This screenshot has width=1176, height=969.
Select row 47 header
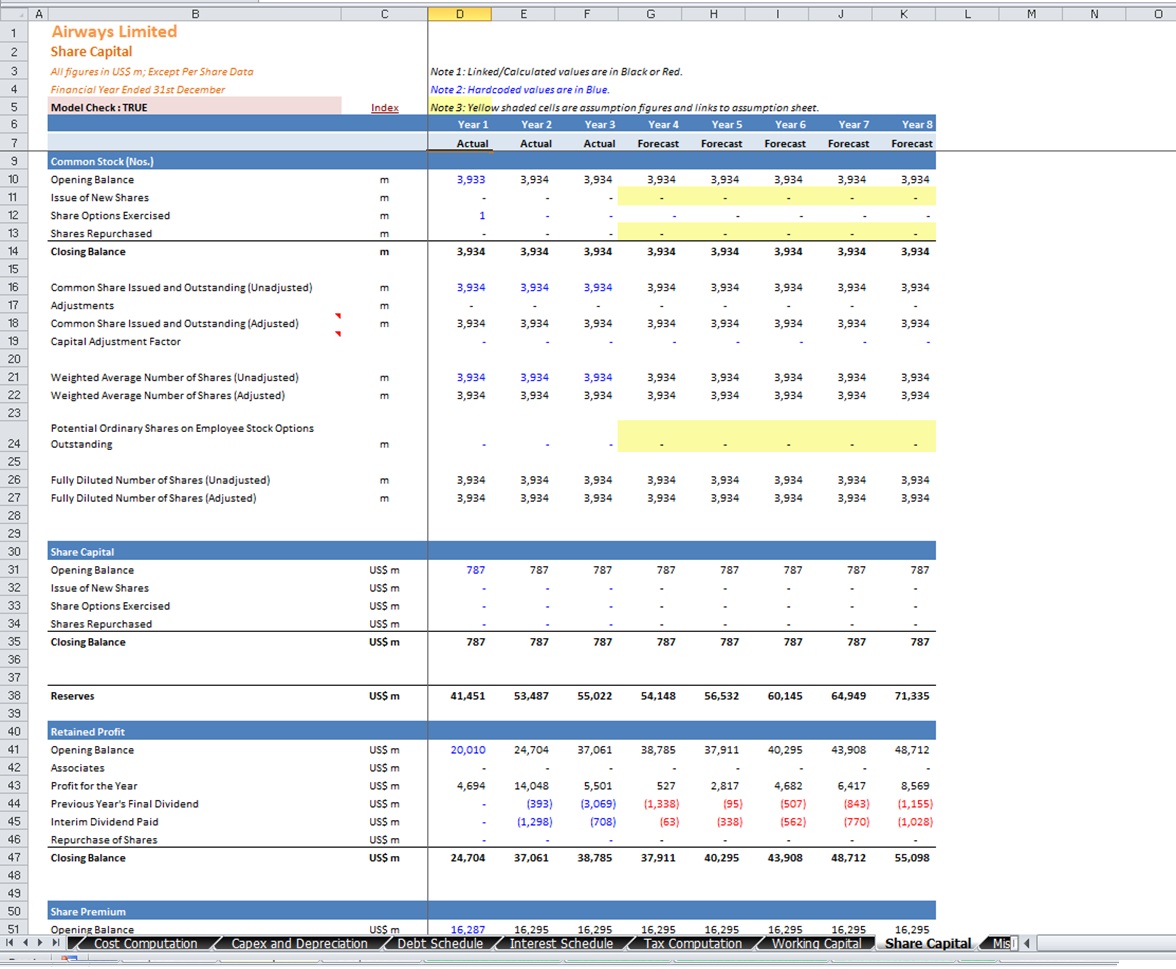point(14,857)
